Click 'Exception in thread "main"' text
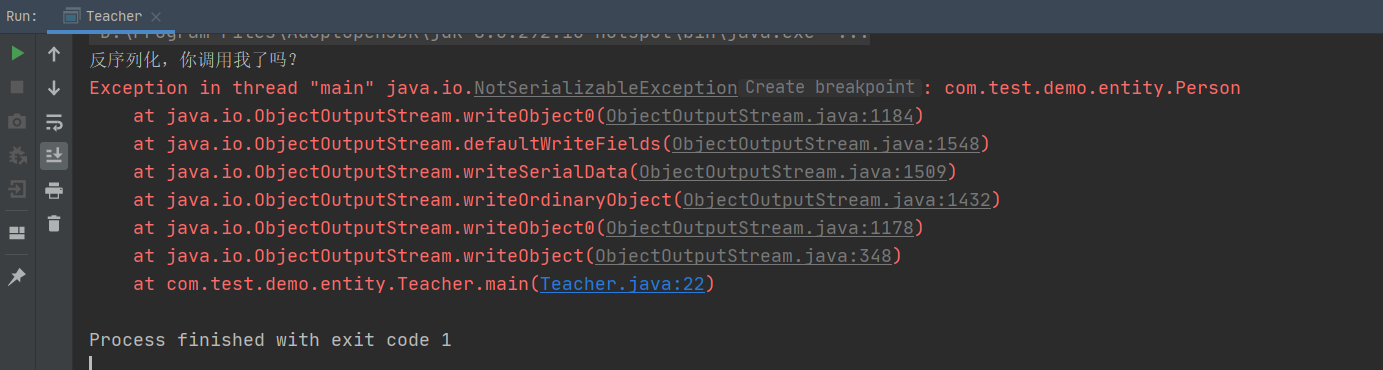This screenshot has height=370, width=1383. (232, 88)
